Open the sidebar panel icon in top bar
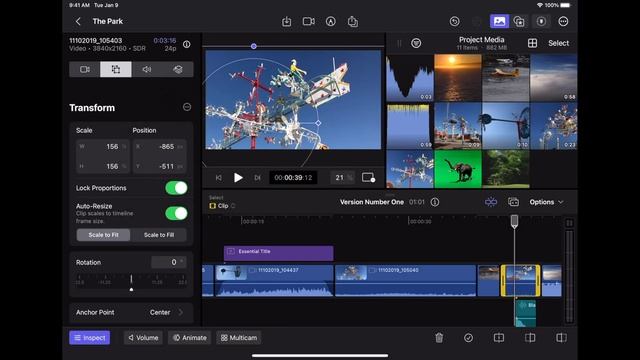 pos(541,21)
